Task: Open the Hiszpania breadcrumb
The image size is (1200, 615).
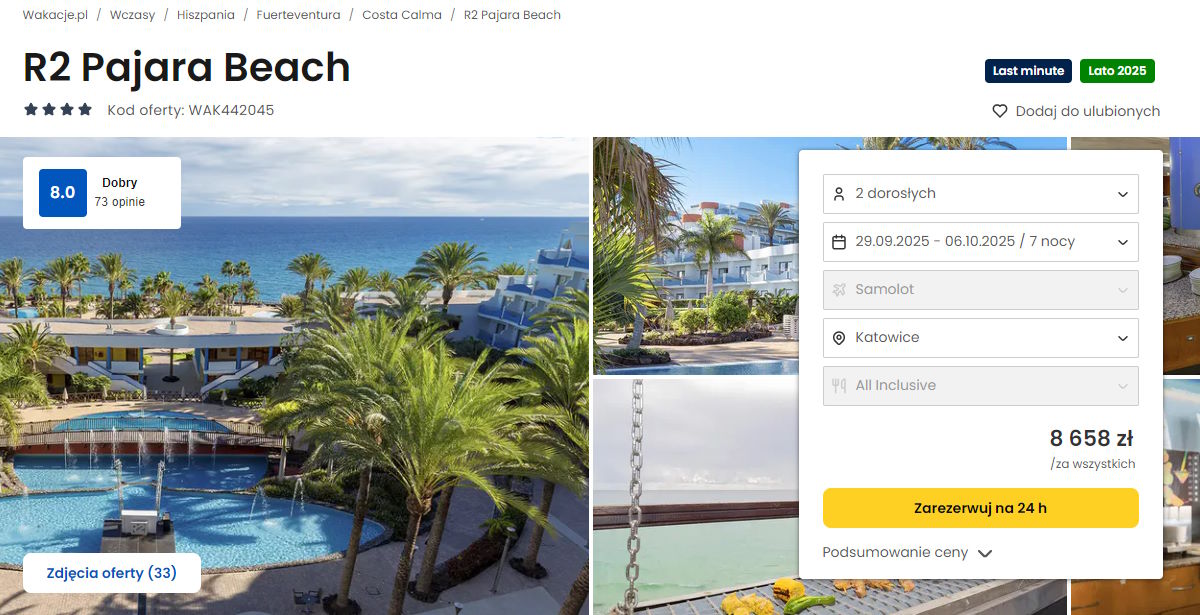Action: point(206,15)
